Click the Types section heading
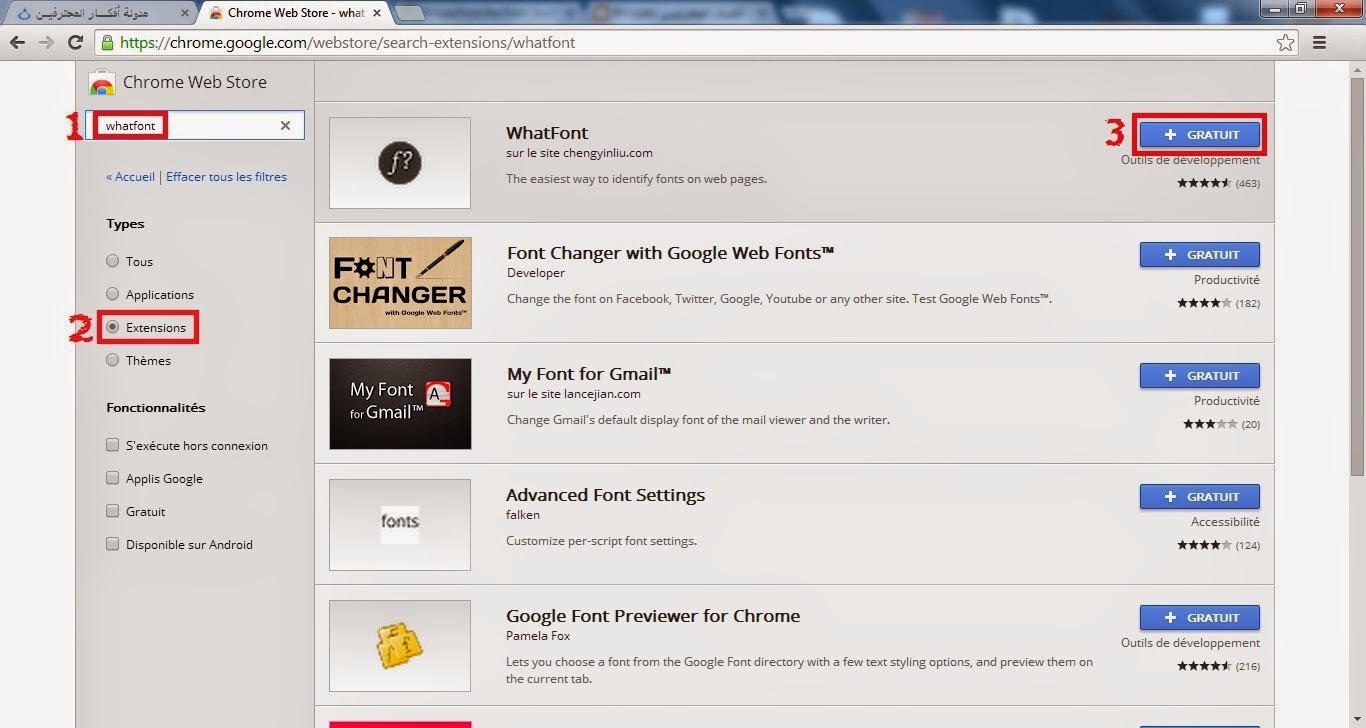The width and height of the screenshot is (1366, 728). (125, 224)
